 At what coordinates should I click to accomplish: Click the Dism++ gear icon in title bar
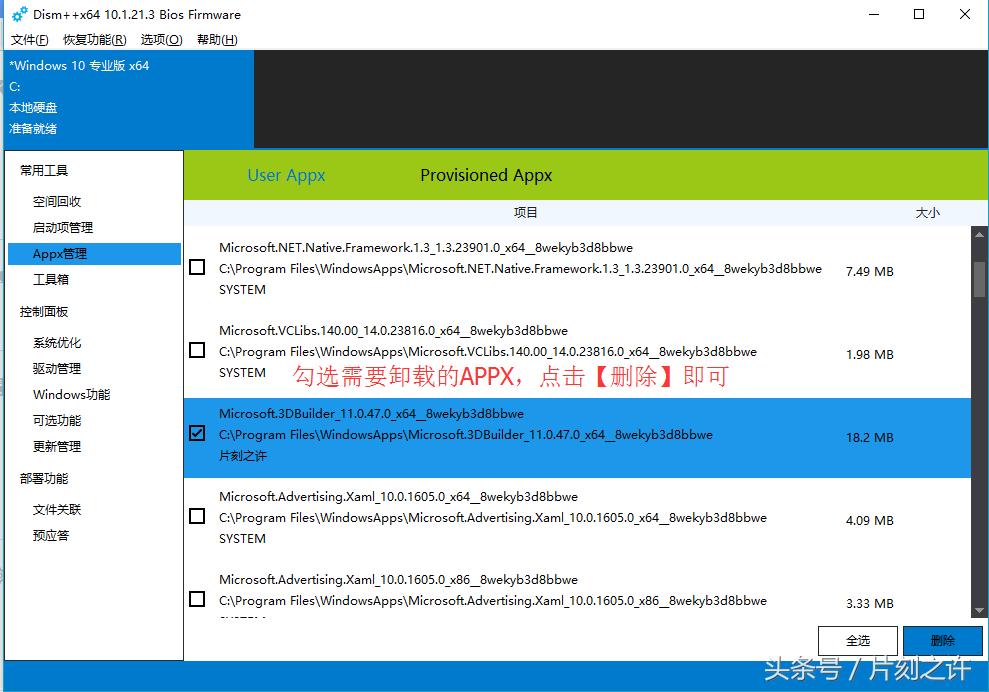[x=20, y=14]
